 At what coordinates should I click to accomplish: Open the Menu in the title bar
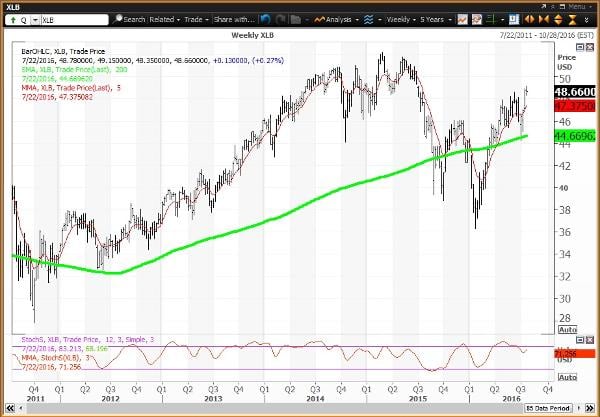pyautogui.click(x=579, y=7)
